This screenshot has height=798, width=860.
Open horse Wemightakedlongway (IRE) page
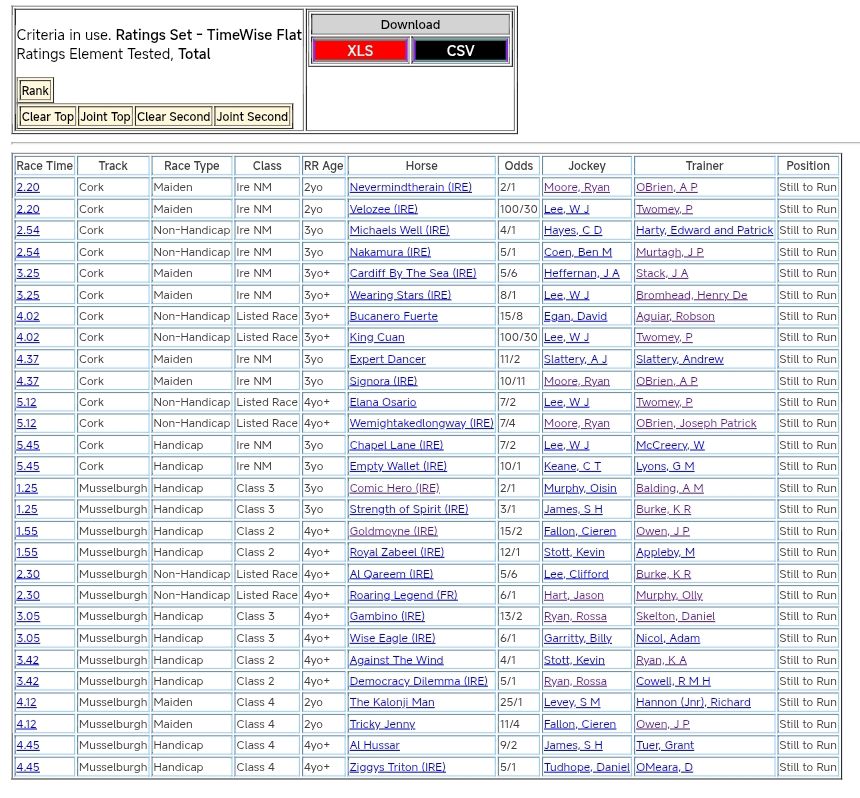click(421, 423)
